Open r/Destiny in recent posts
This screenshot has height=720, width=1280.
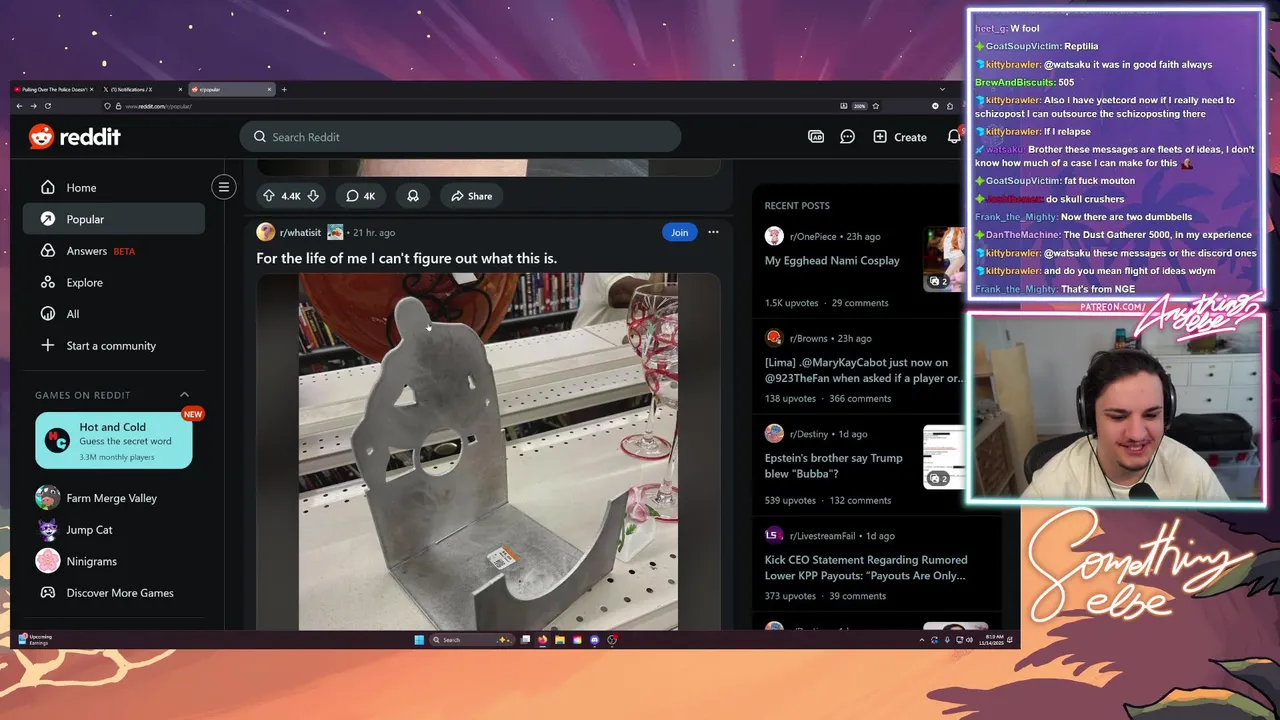click(812, 434)
